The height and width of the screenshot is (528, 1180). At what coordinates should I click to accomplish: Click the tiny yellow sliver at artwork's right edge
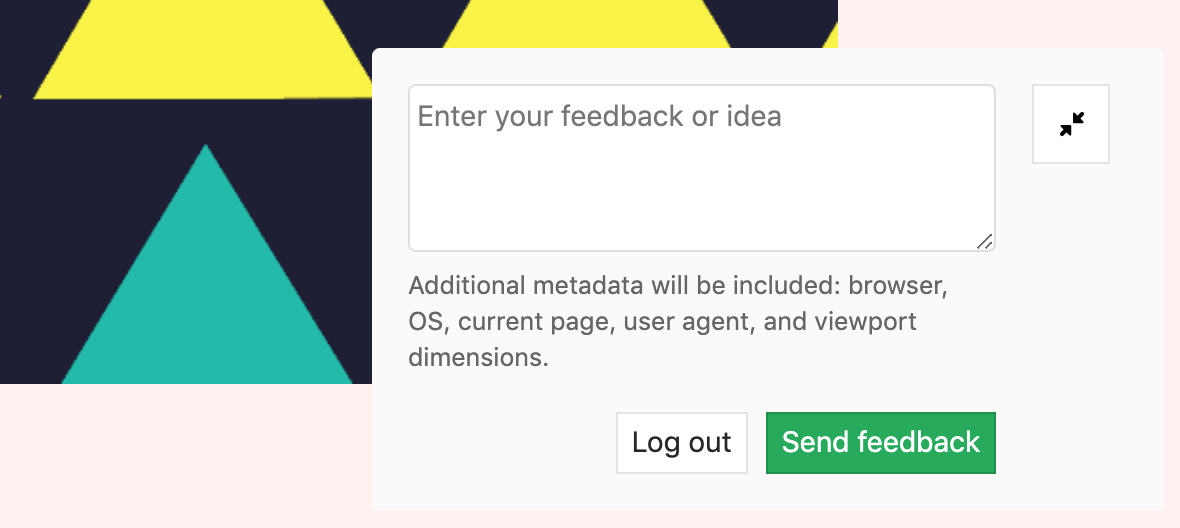(x=830, y=36)
